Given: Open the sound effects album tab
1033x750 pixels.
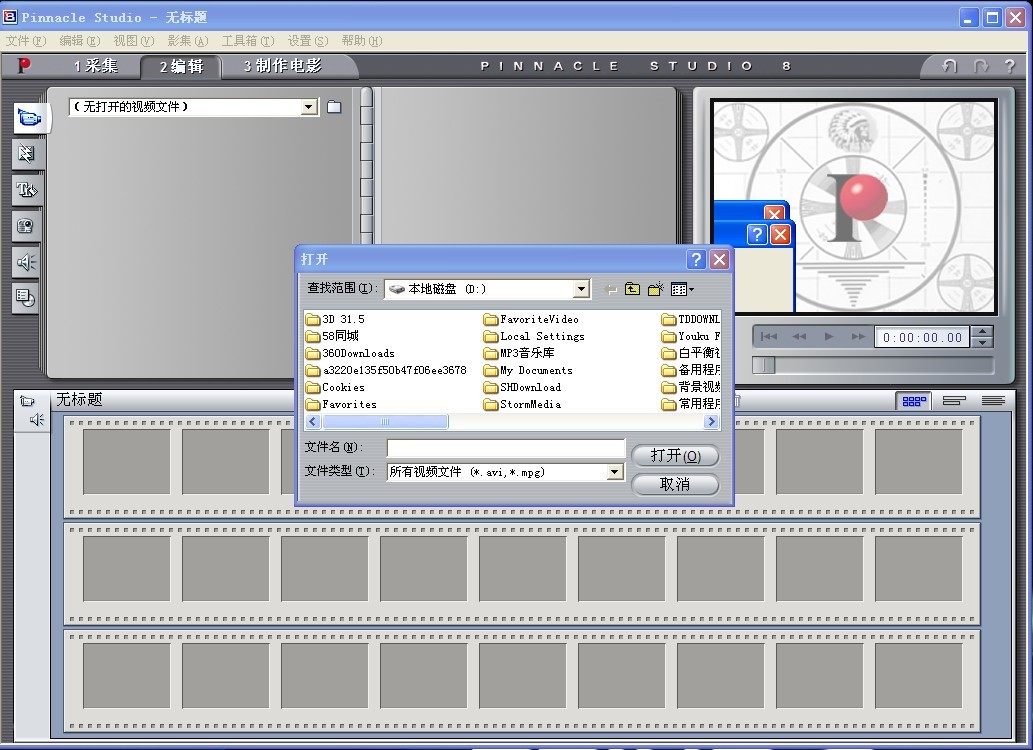Looking at the screenshot, I should (x=27, y=262).
